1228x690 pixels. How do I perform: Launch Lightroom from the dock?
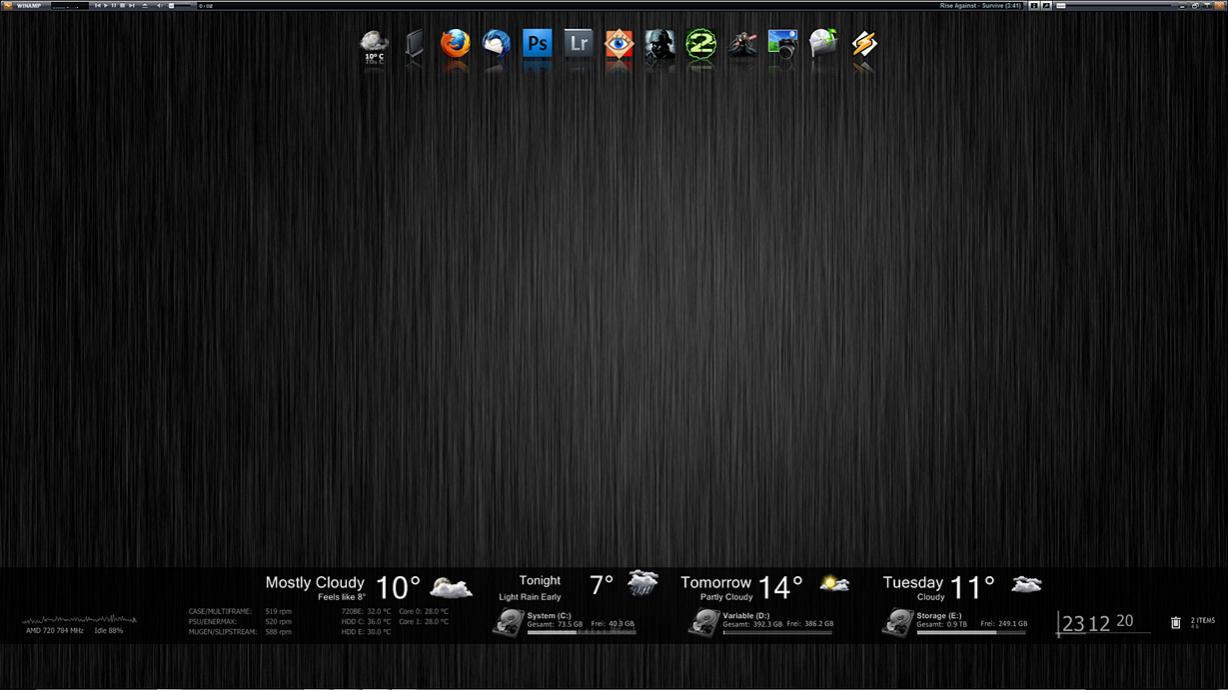(578, 43)
